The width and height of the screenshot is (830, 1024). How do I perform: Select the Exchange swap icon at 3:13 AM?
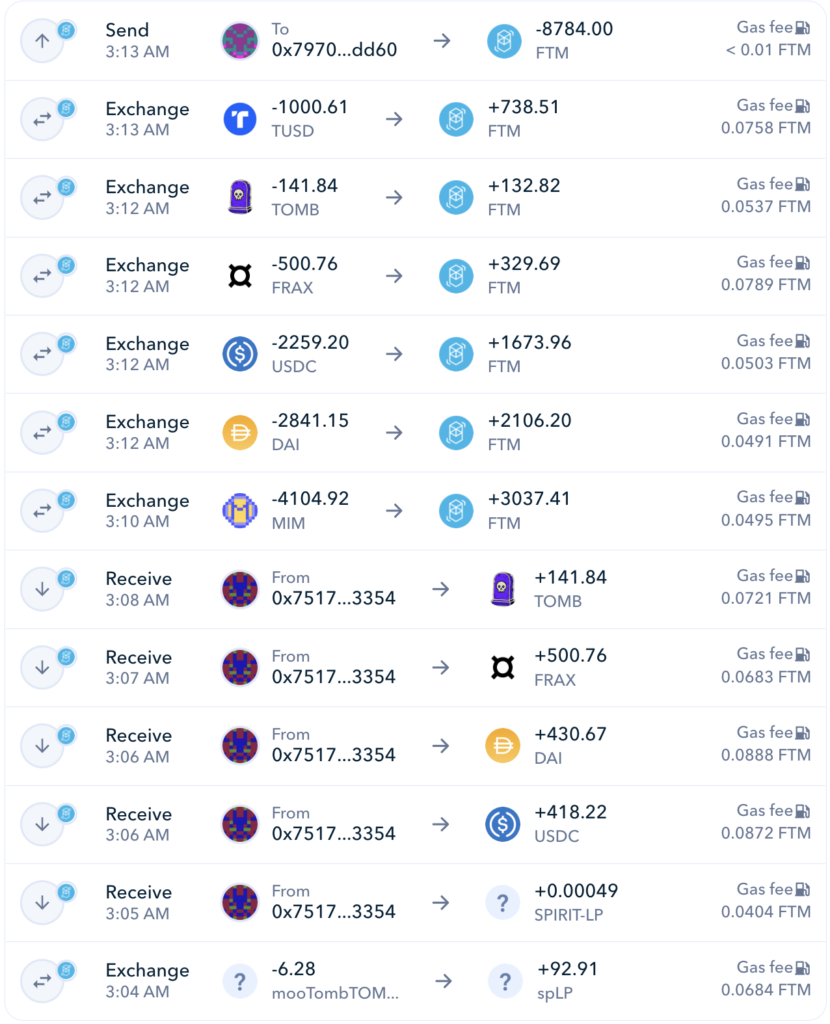[43, 118]
